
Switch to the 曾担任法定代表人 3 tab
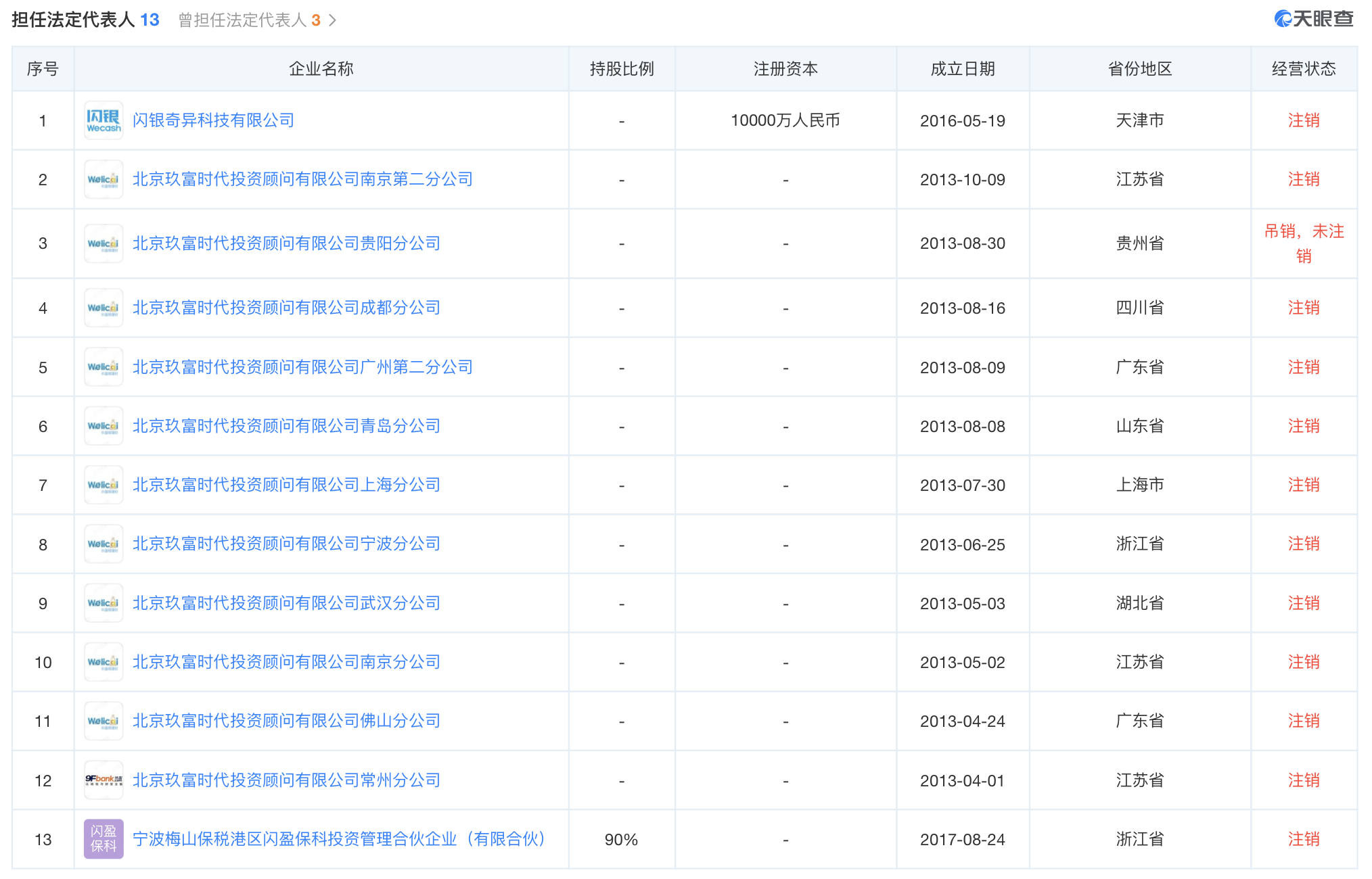(249, 20)
